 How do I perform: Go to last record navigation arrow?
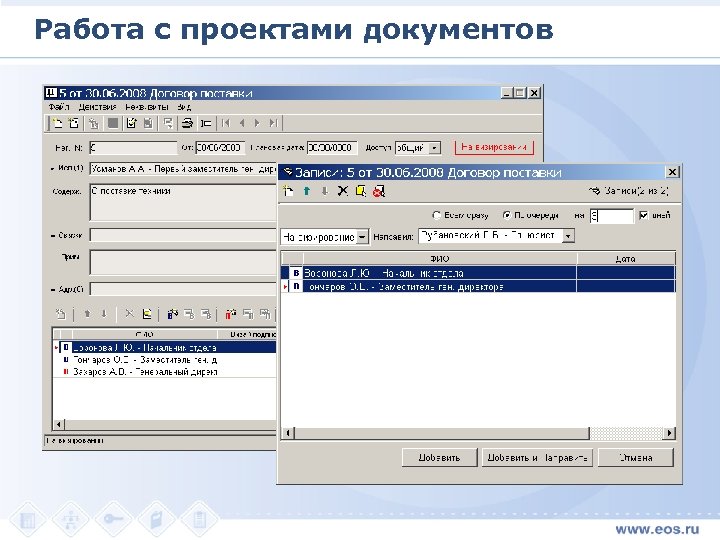(274, 123)
